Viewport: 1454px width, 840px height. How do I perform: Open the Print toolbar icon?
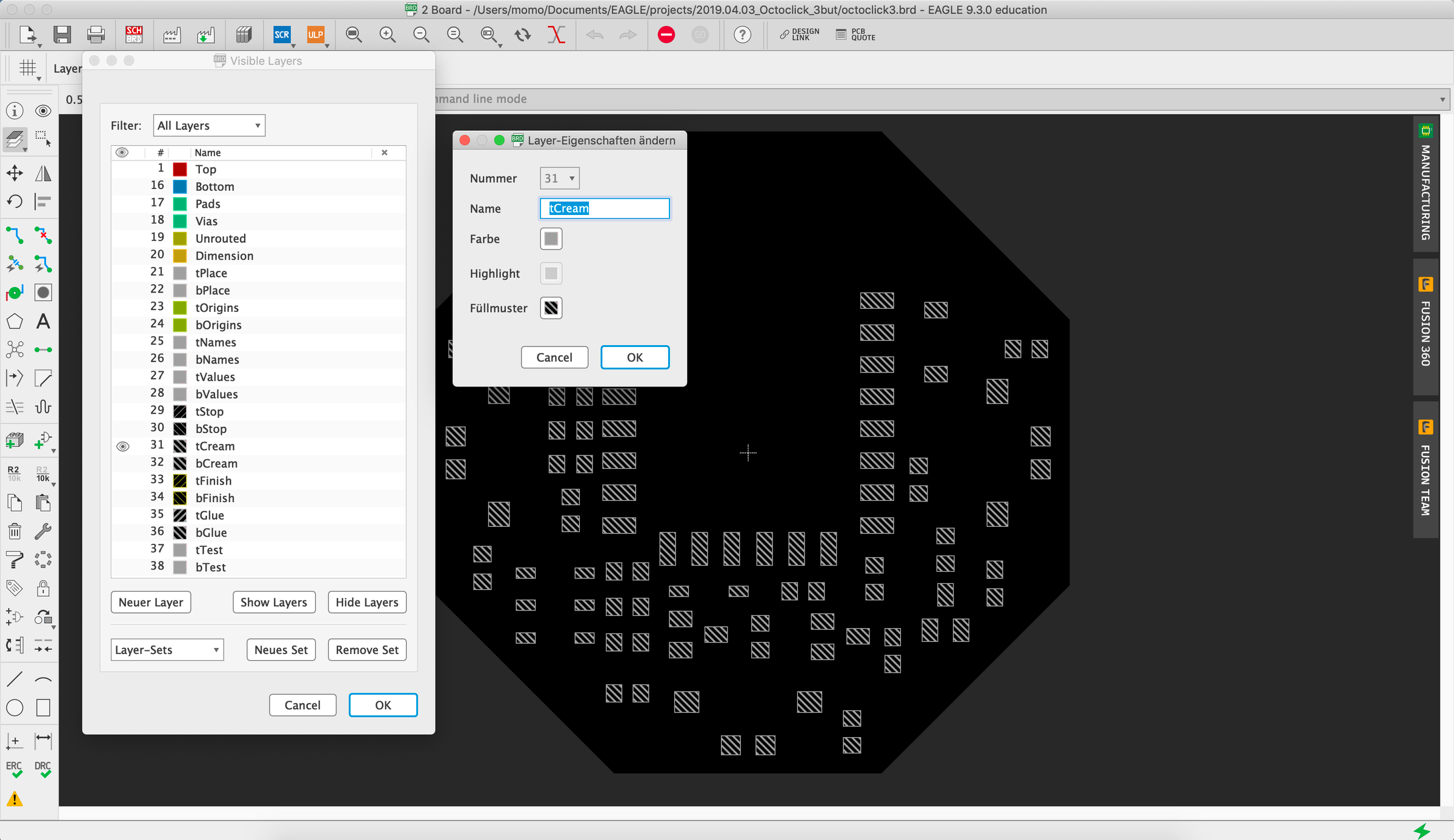(96, 35)
